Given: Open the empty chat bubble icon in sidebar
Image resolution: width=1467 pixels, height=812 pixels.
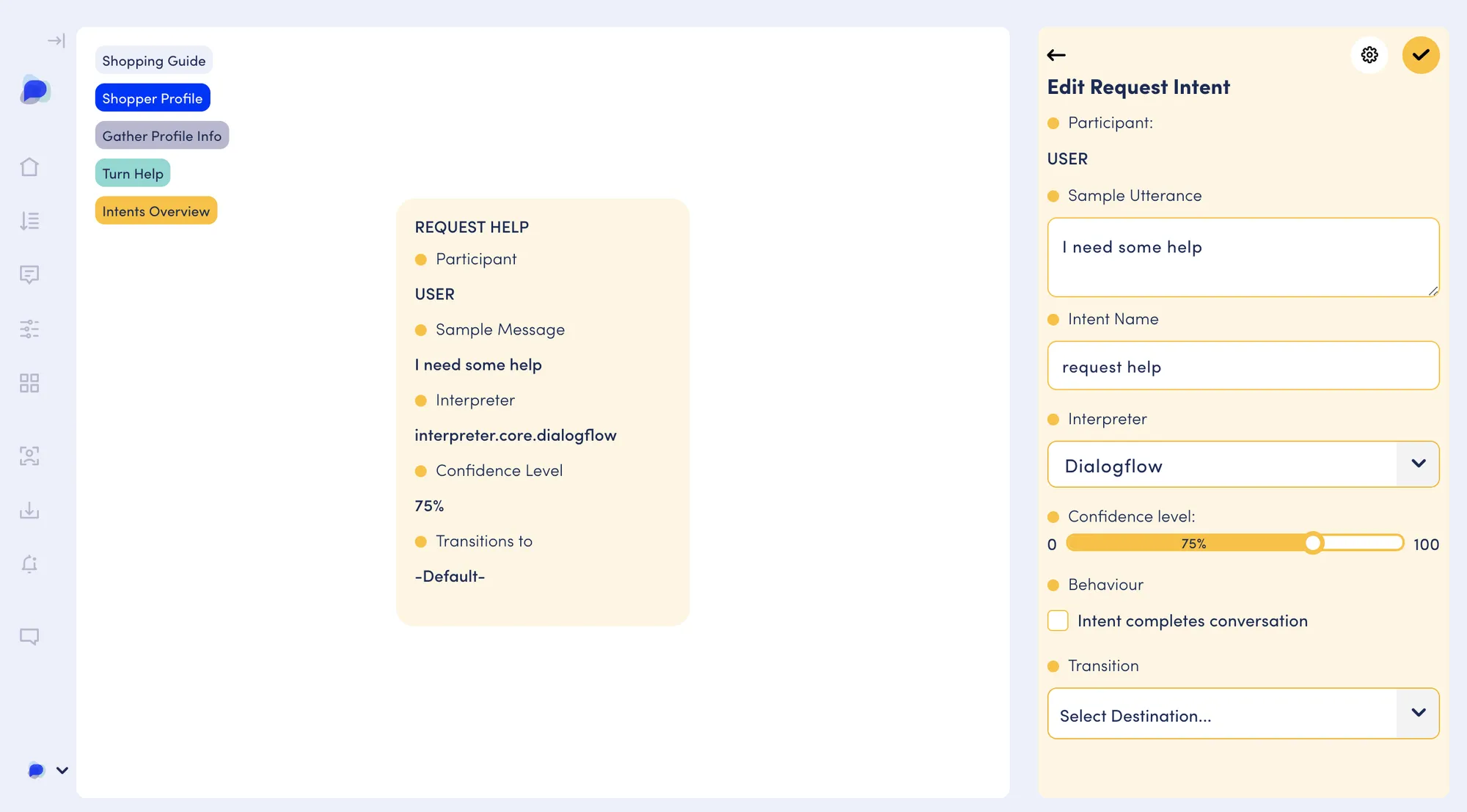Looking at the screenshot, I should 29,636.
